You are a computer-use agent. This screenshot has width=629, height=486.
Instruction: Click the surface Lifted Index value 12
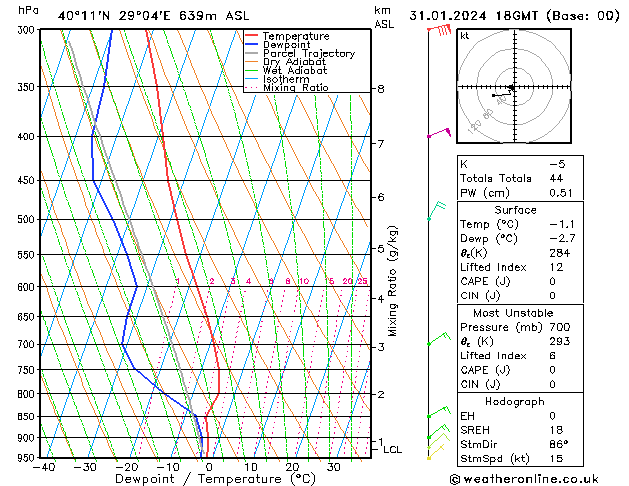click(x=556, y=267)
